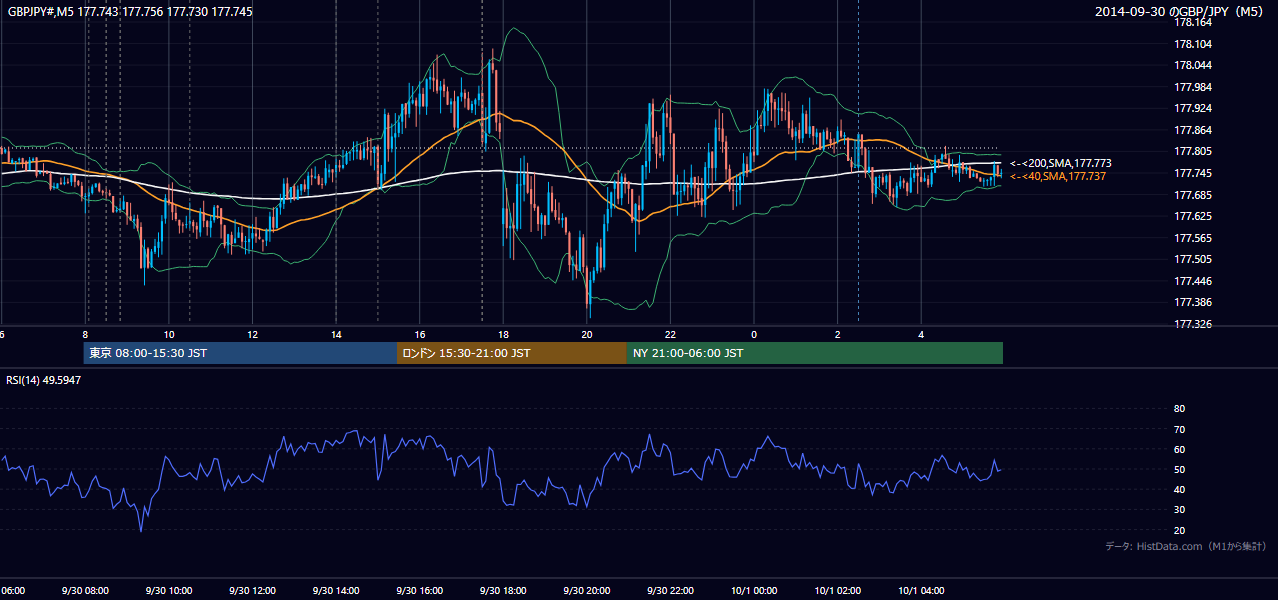This screenshot has width=1278, height=600.
Task: Click price axis label 177.745
Action: (1193, 173)
